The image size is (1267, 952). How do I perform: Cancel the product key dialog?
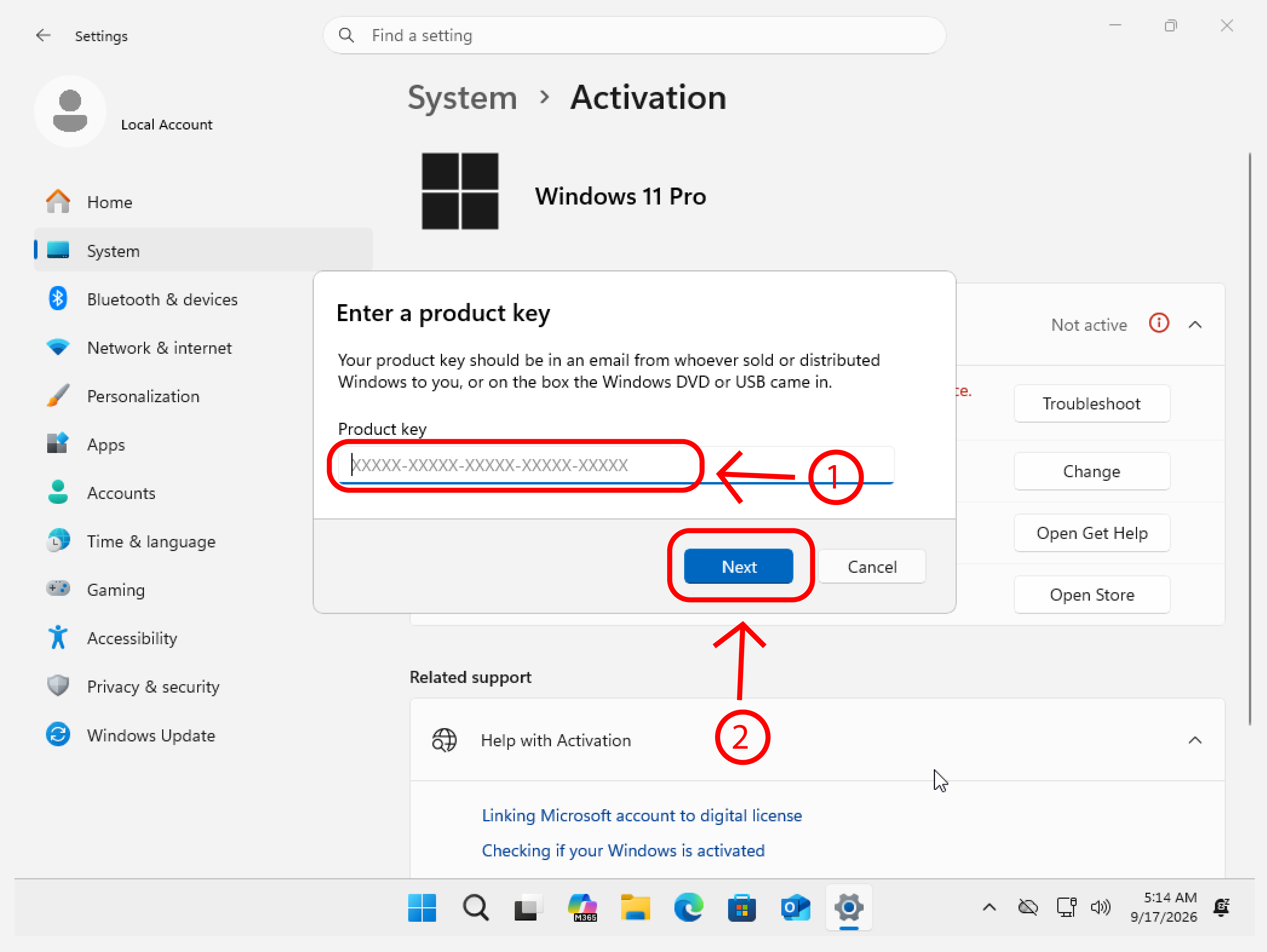pos(872,566)
